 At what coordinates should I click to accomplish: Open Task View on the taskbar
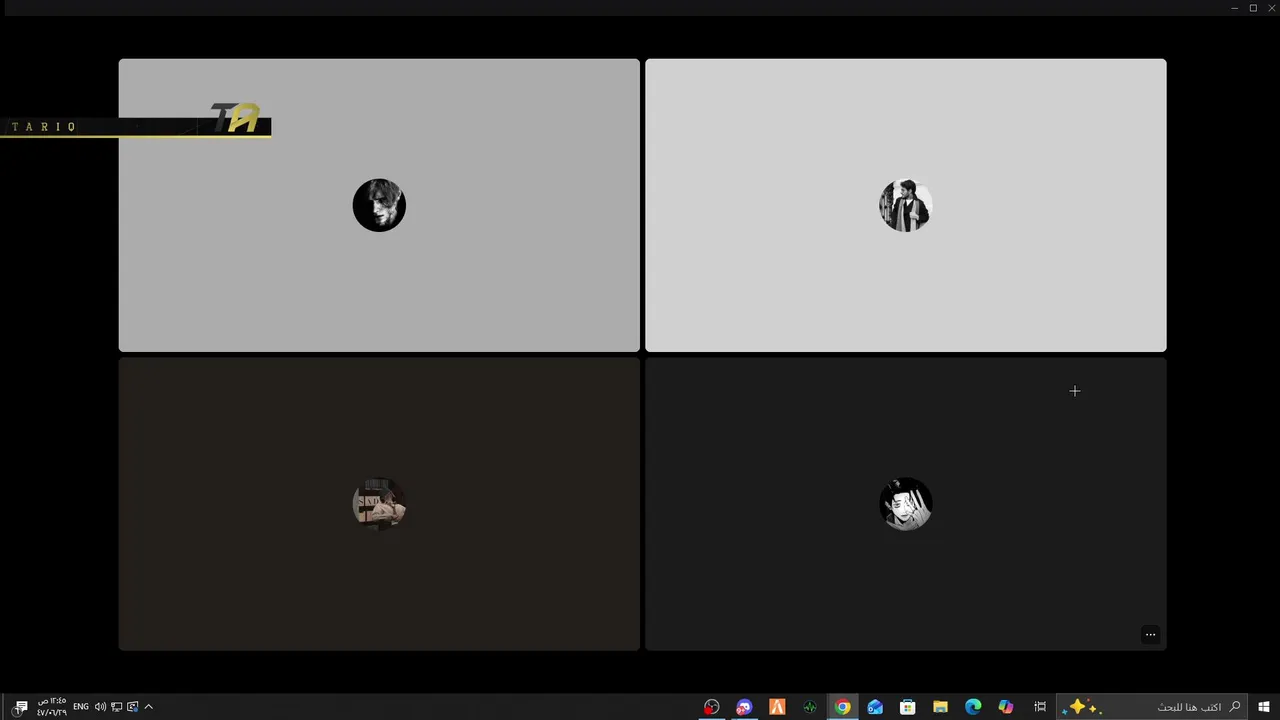tap(1040, 707)
